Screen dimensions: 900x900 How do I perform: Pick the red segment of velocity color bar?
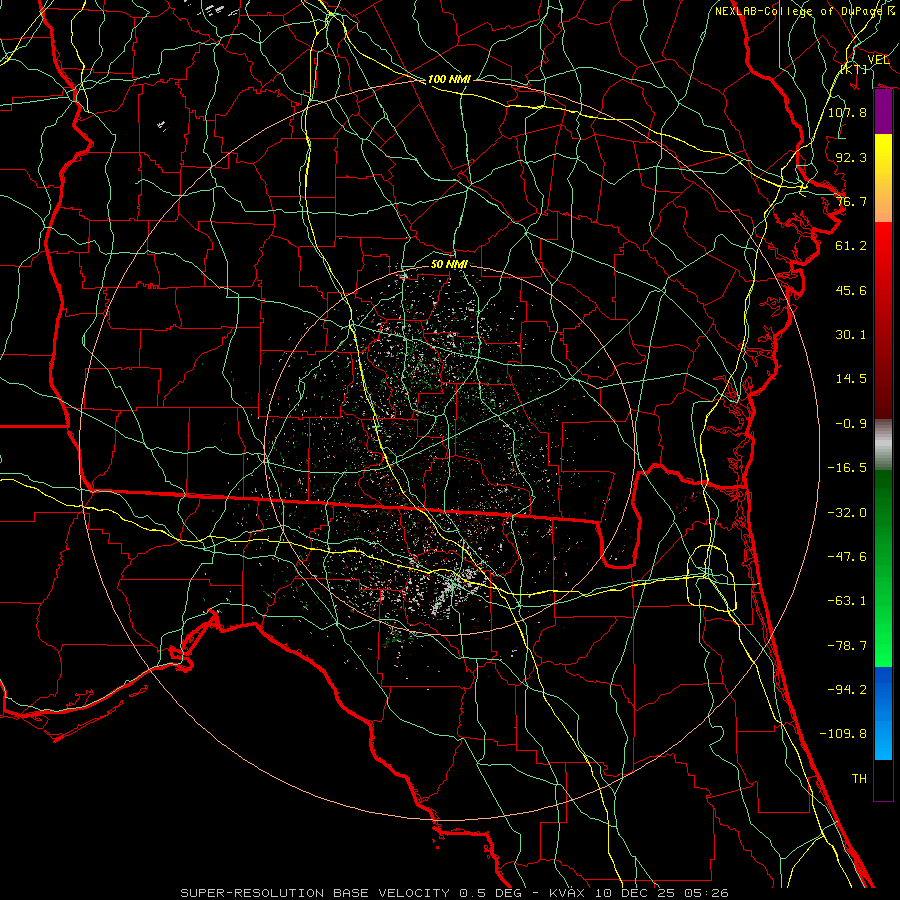[x=883, y=320]
